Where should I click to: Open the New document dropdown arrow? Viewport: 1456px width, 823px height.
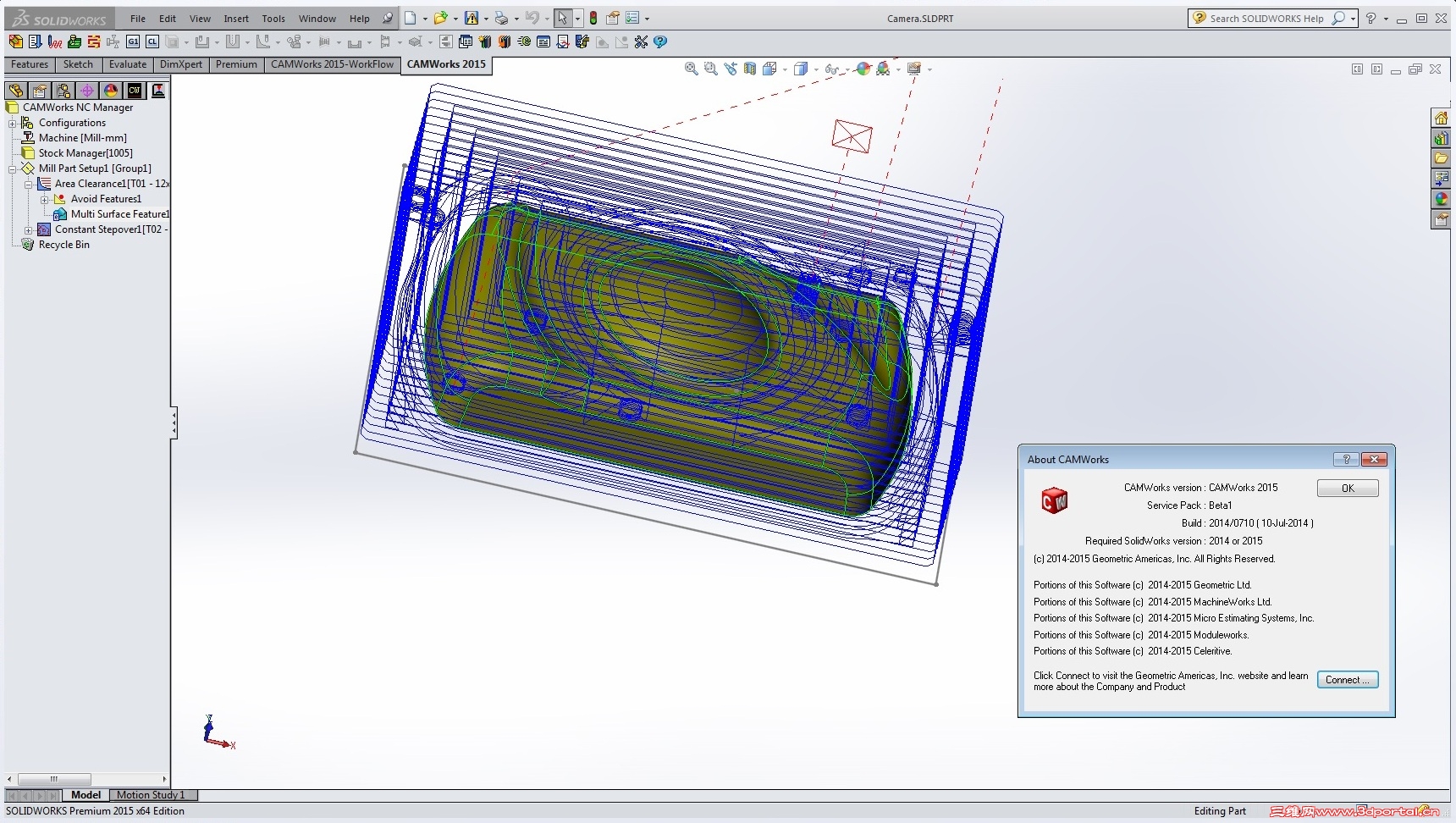pos(424,19)
